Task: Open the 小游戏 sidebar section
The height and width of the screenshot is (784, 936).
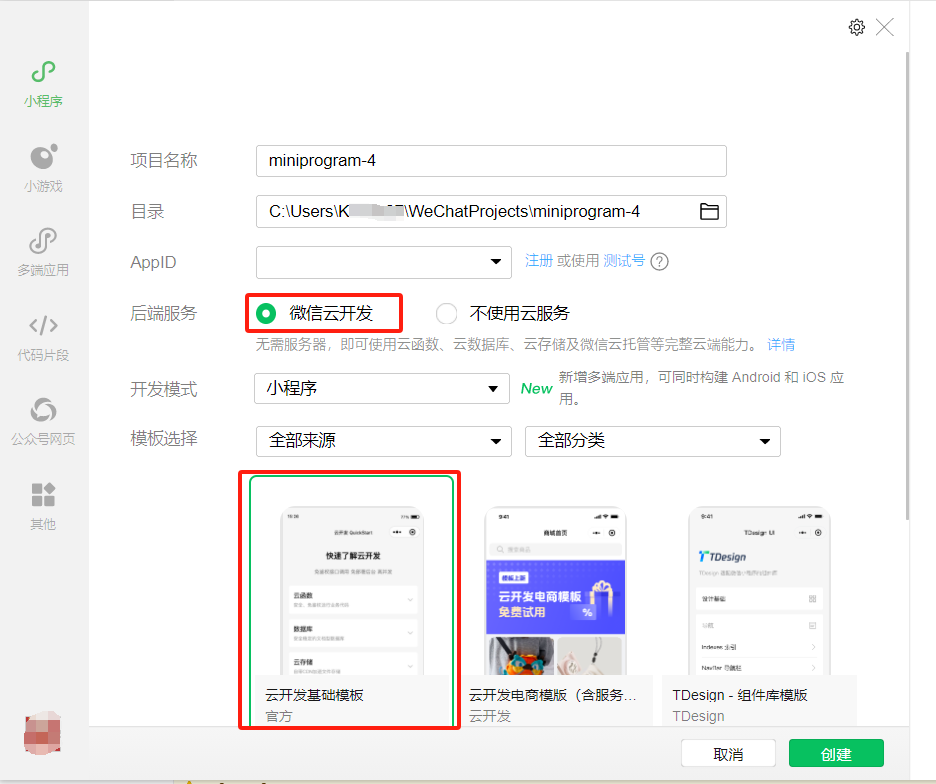Action: click(x=43, y=168)
